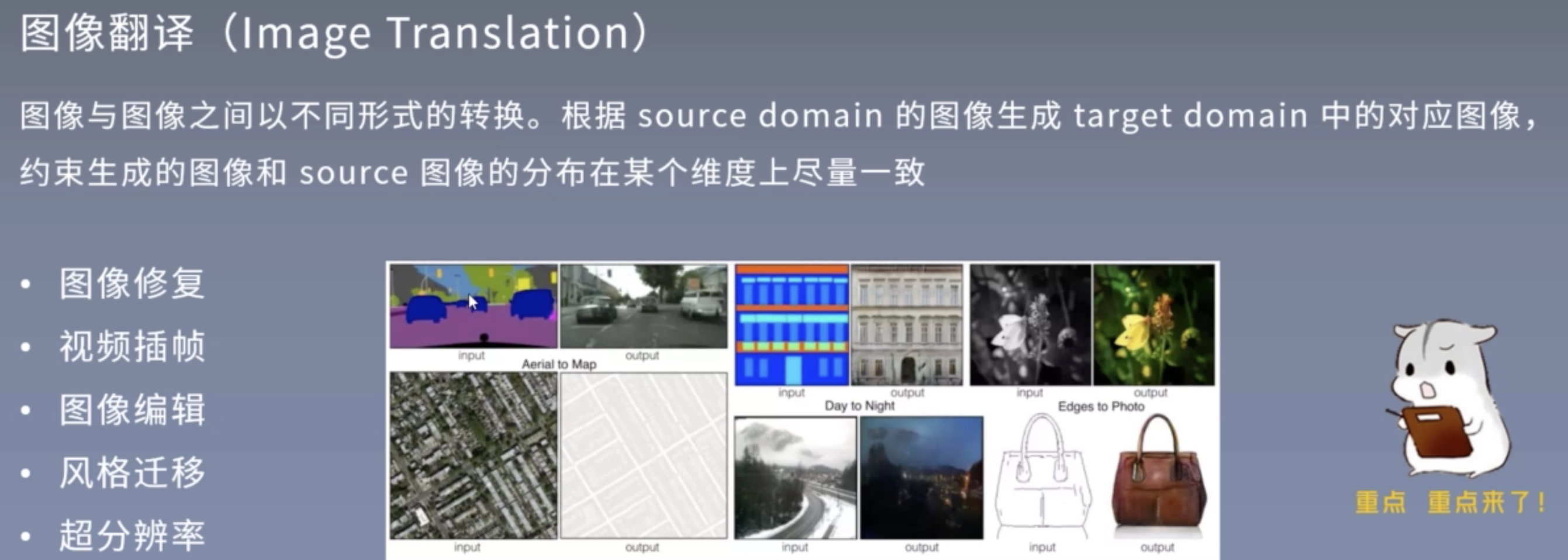Select the 超分辨率 bullet item
This screenshot has width=1568, height=560.
tap(132, 535)
